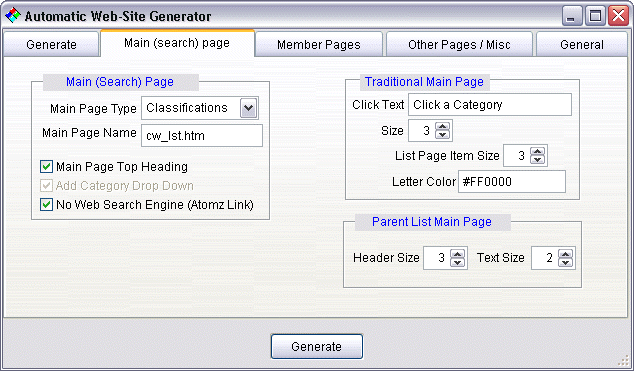The height and width of the screenshot is (371, 634).
Task: Expand the Main Page Type dropdown arrow
Action: [x=249, y=108]
